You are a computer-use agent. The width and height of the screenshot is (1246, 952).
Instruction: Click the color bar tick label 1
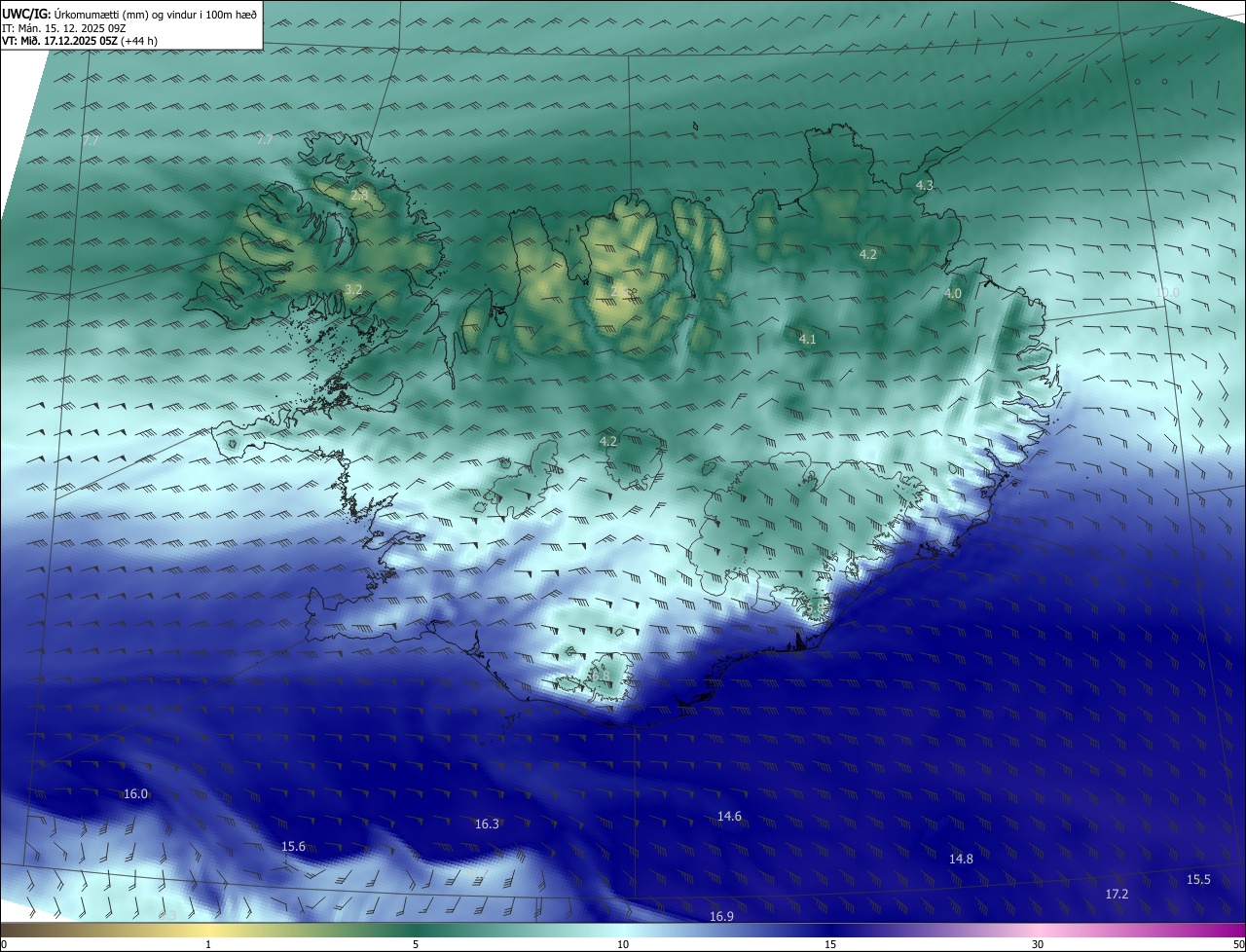(x=208, y=945)
